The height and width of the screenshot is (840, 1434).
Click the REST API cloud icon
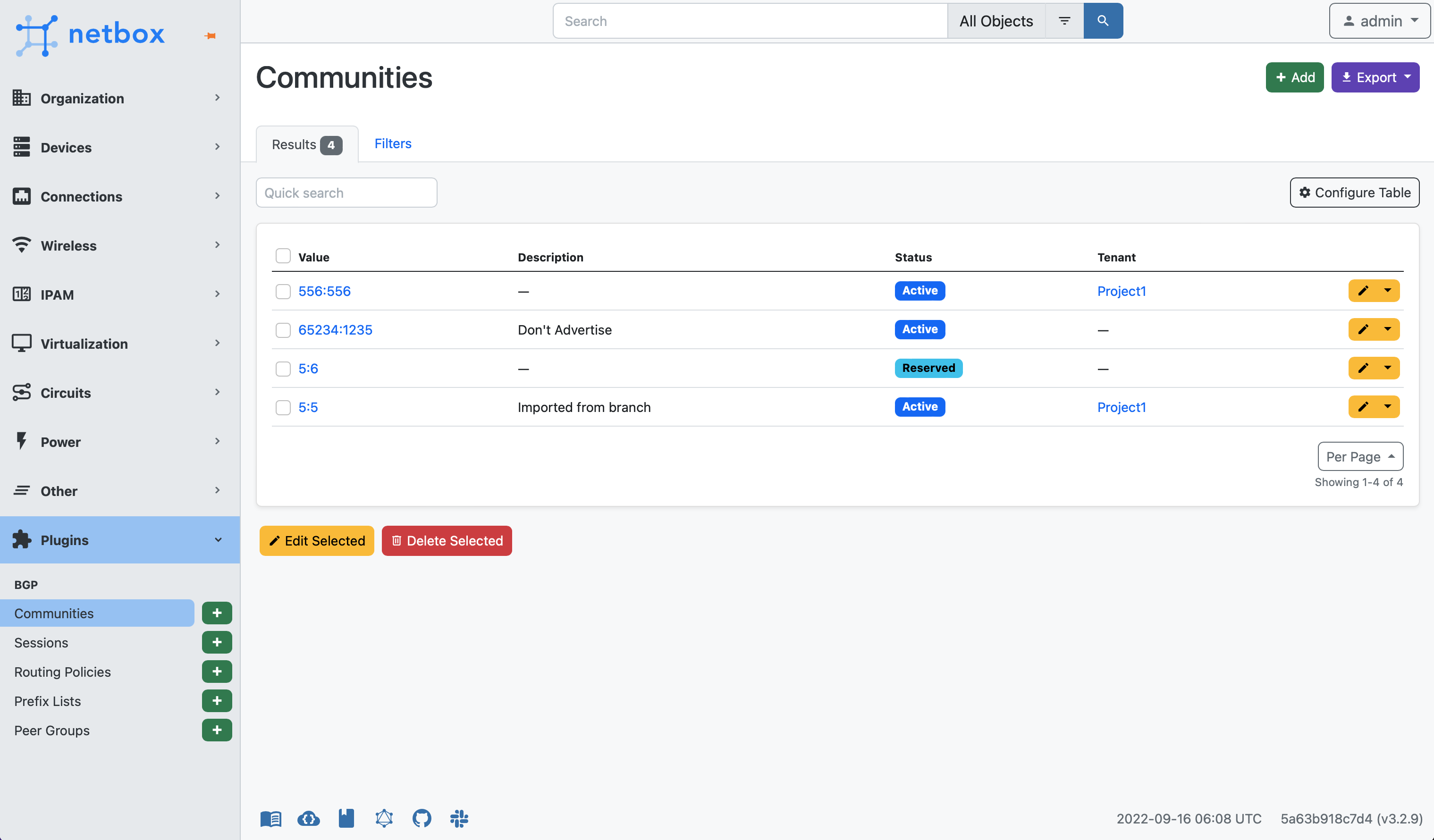point(308,818)
